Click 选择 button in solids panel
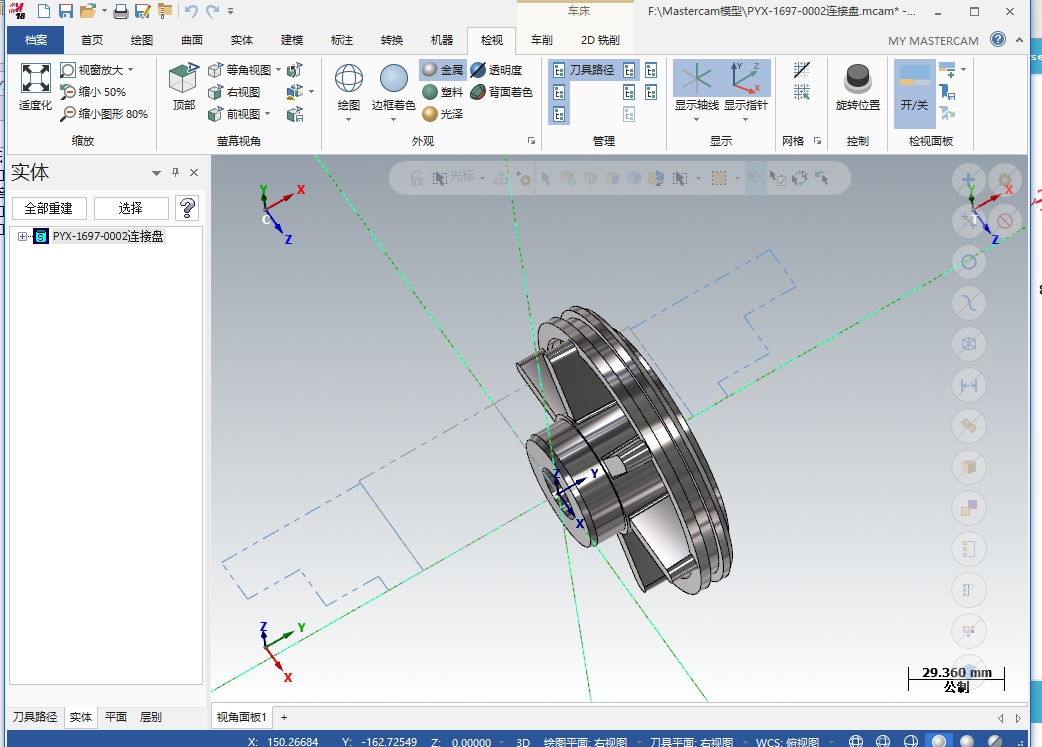Image resolution: width=1042 pixels, height=747 pixels. (x=131, y=209)
